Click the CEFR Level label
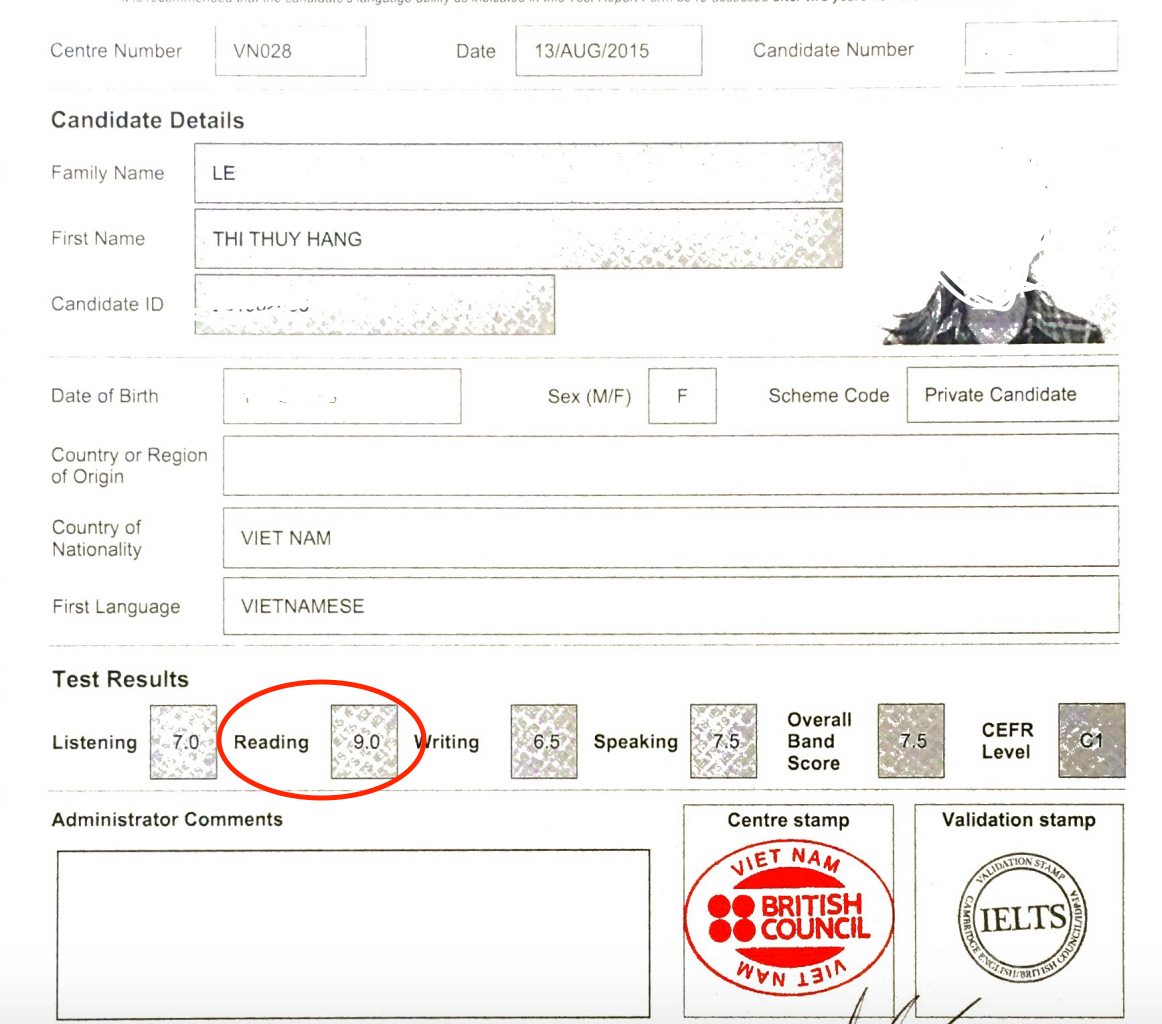 1007,740
